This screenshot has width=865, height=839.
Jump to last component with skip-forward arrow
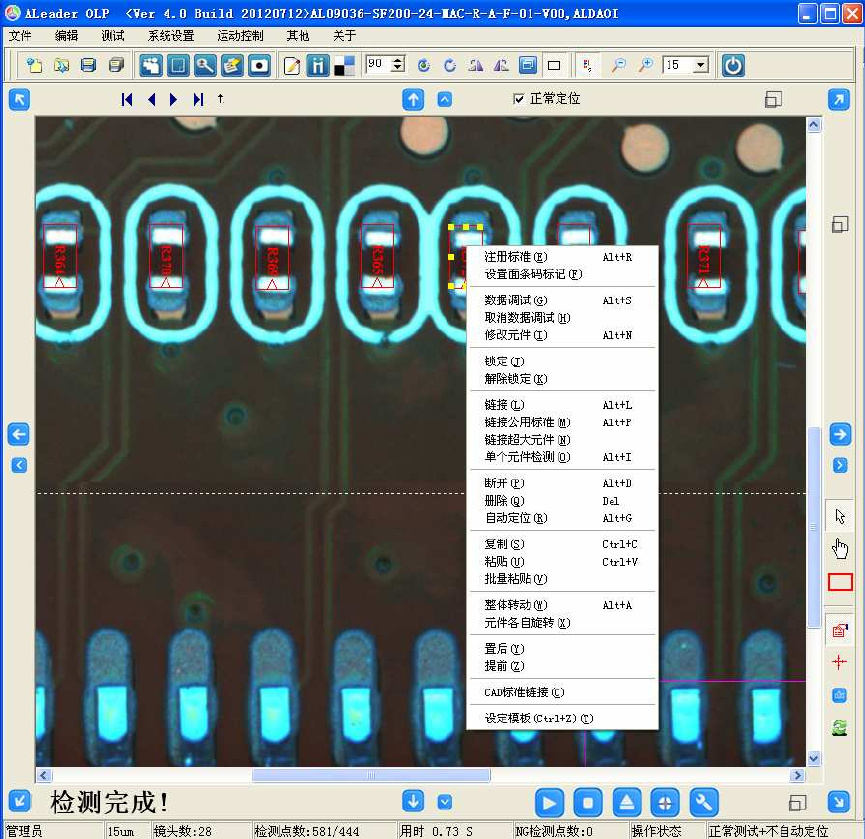tap(198, 99)
